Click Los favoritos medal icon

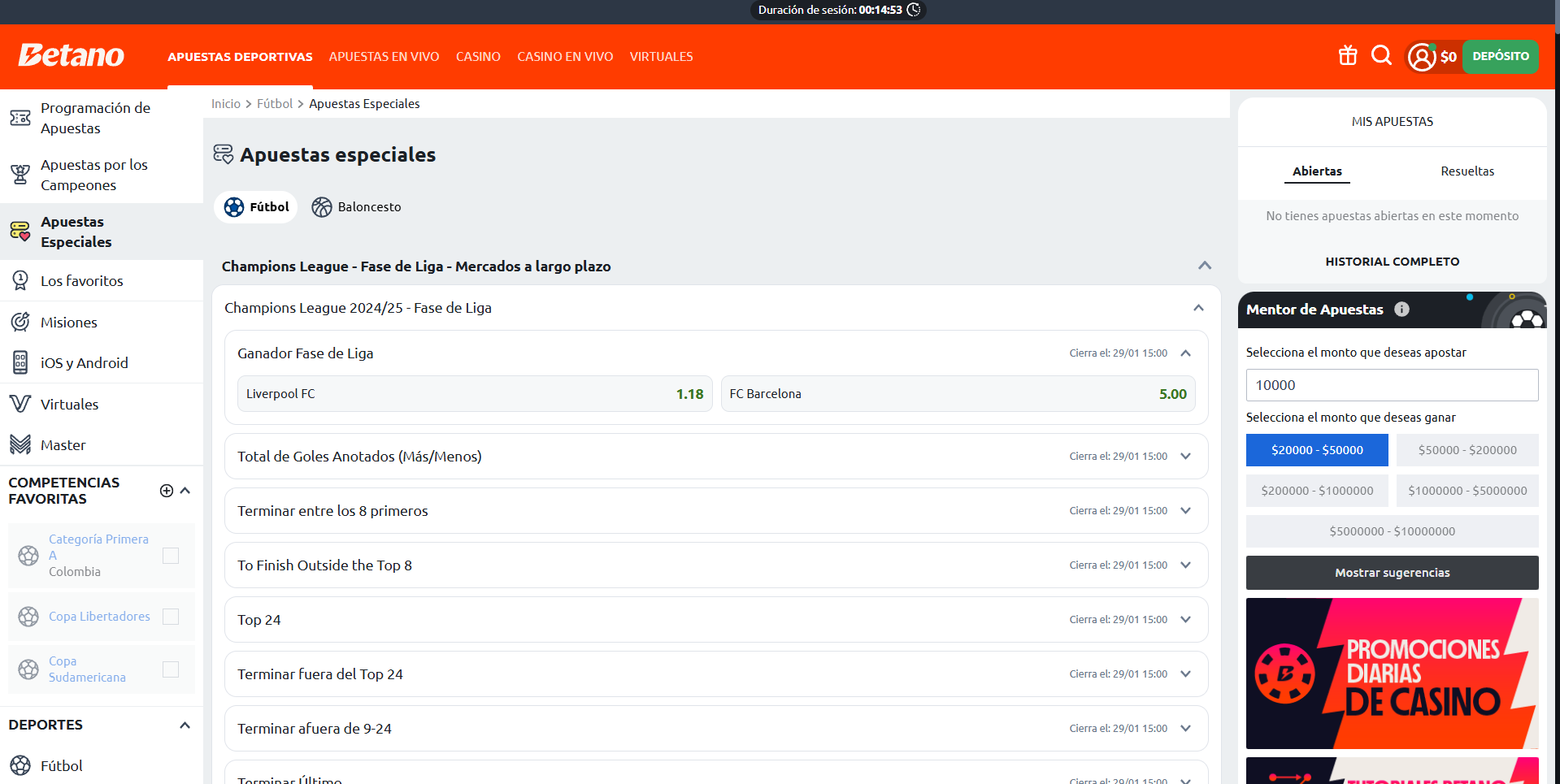[20, 280]
